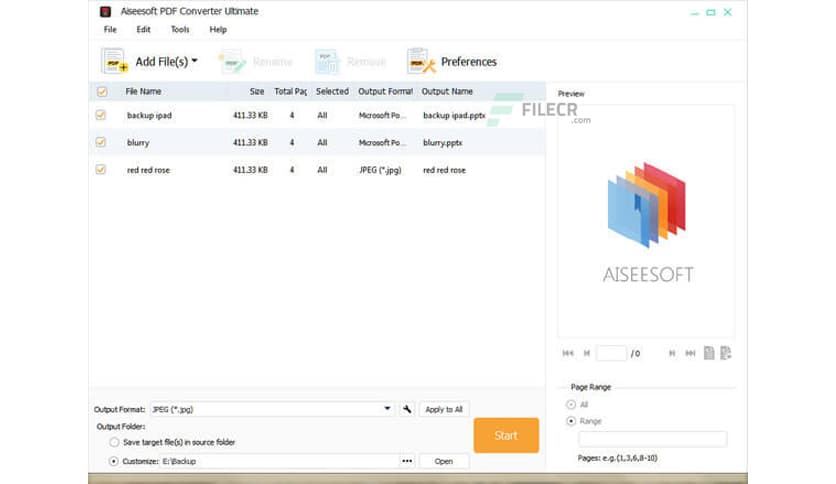836x484 pixels.
Task: Click the Open folder button
Action: (444, 461)
